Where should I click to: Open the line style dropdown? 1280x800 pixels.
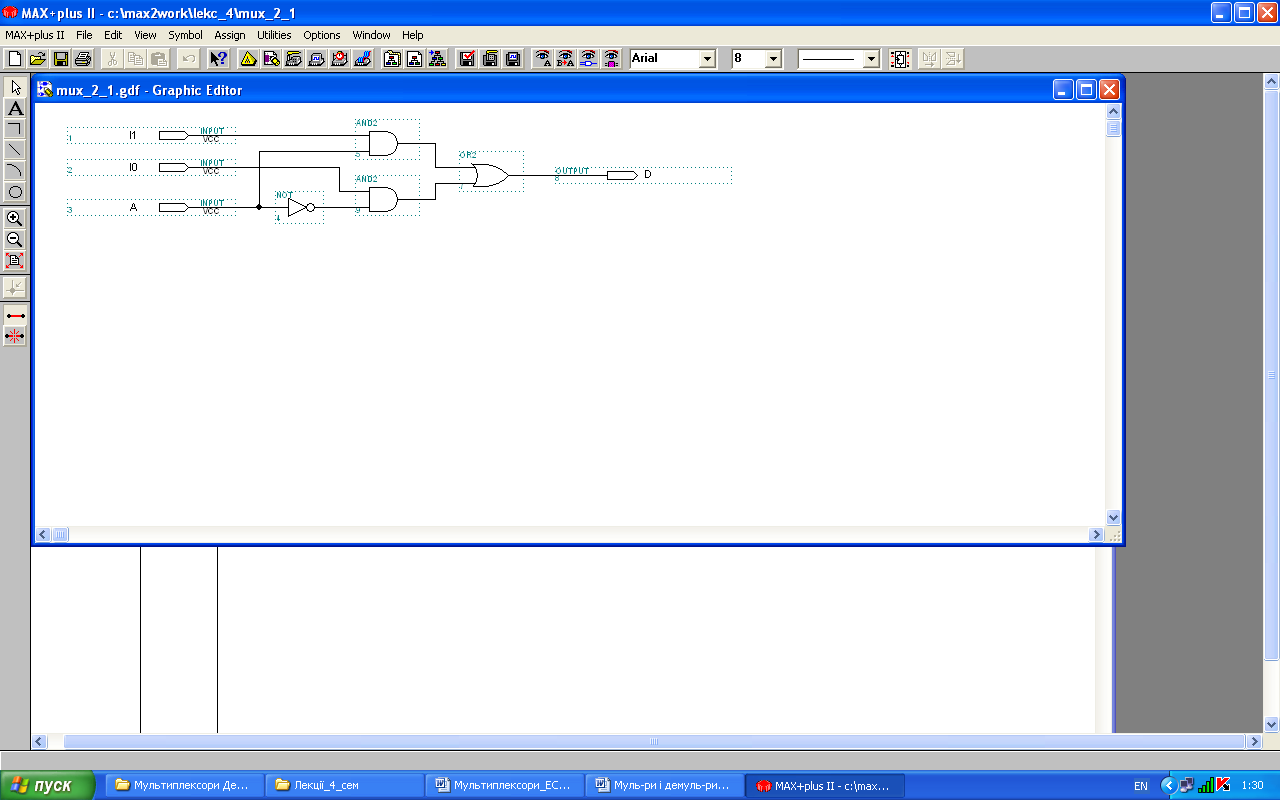871,59
